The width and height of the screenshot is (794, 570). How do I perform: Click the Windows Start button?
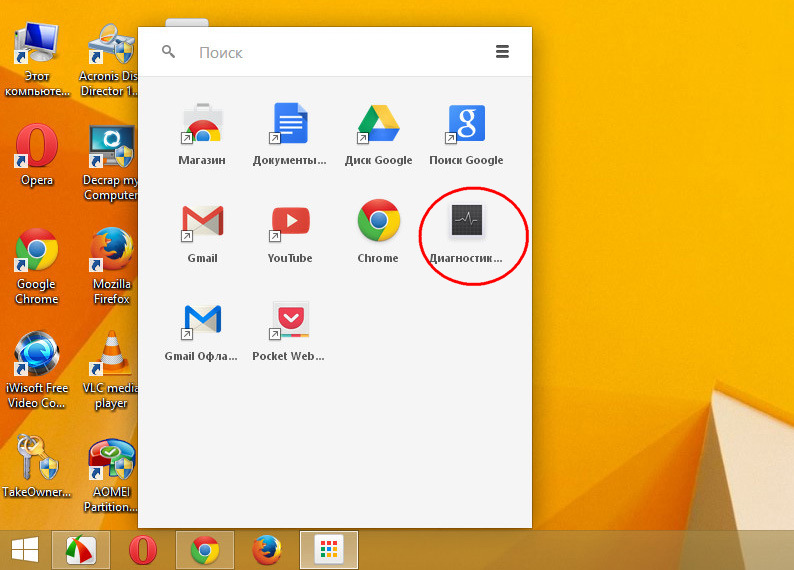pyautogui.click(x=25, y=550)
